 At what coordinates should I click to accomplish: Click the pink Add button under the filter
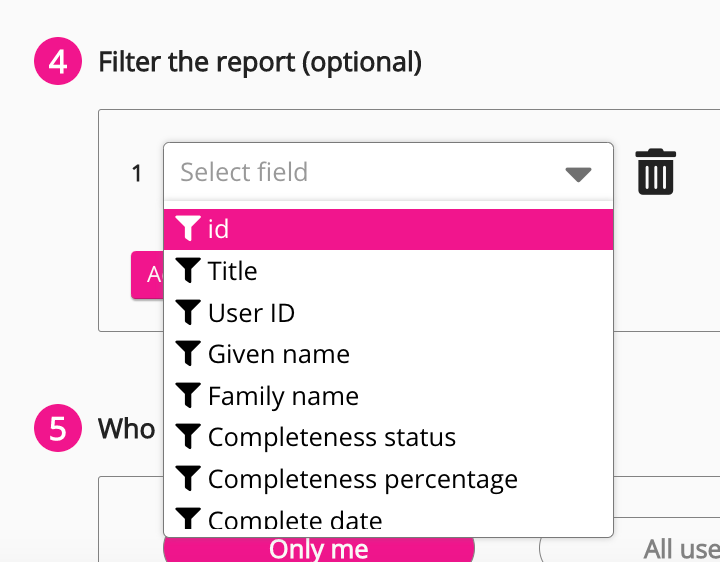pyautogui.click(x=147, y=275)
